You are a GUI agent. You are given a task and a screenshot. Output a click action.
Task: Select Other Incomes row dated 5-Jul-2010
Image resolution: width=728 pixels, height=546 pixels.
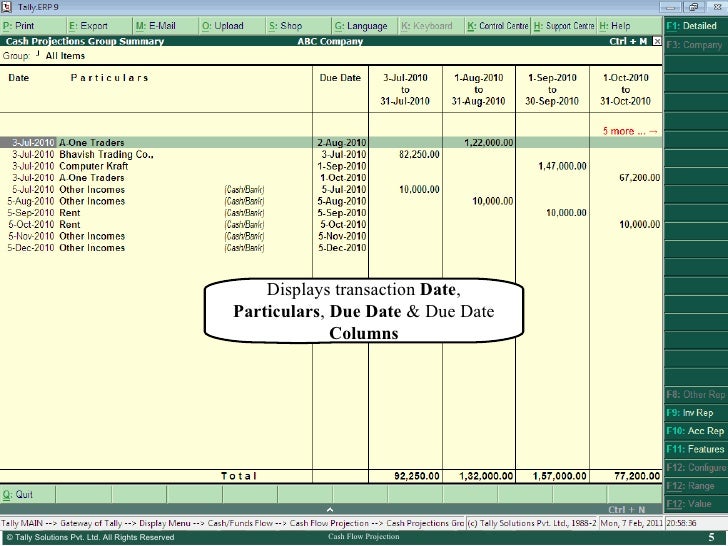(331, 189)
